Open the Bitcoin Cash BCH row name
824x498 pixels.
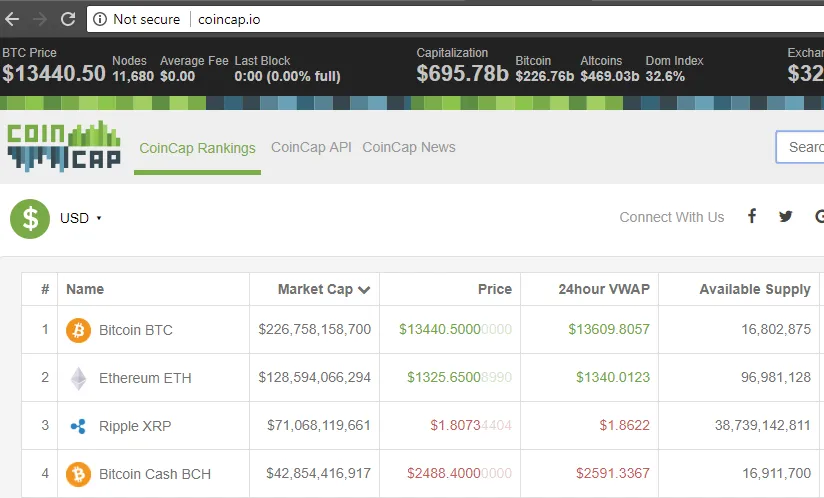155,474
